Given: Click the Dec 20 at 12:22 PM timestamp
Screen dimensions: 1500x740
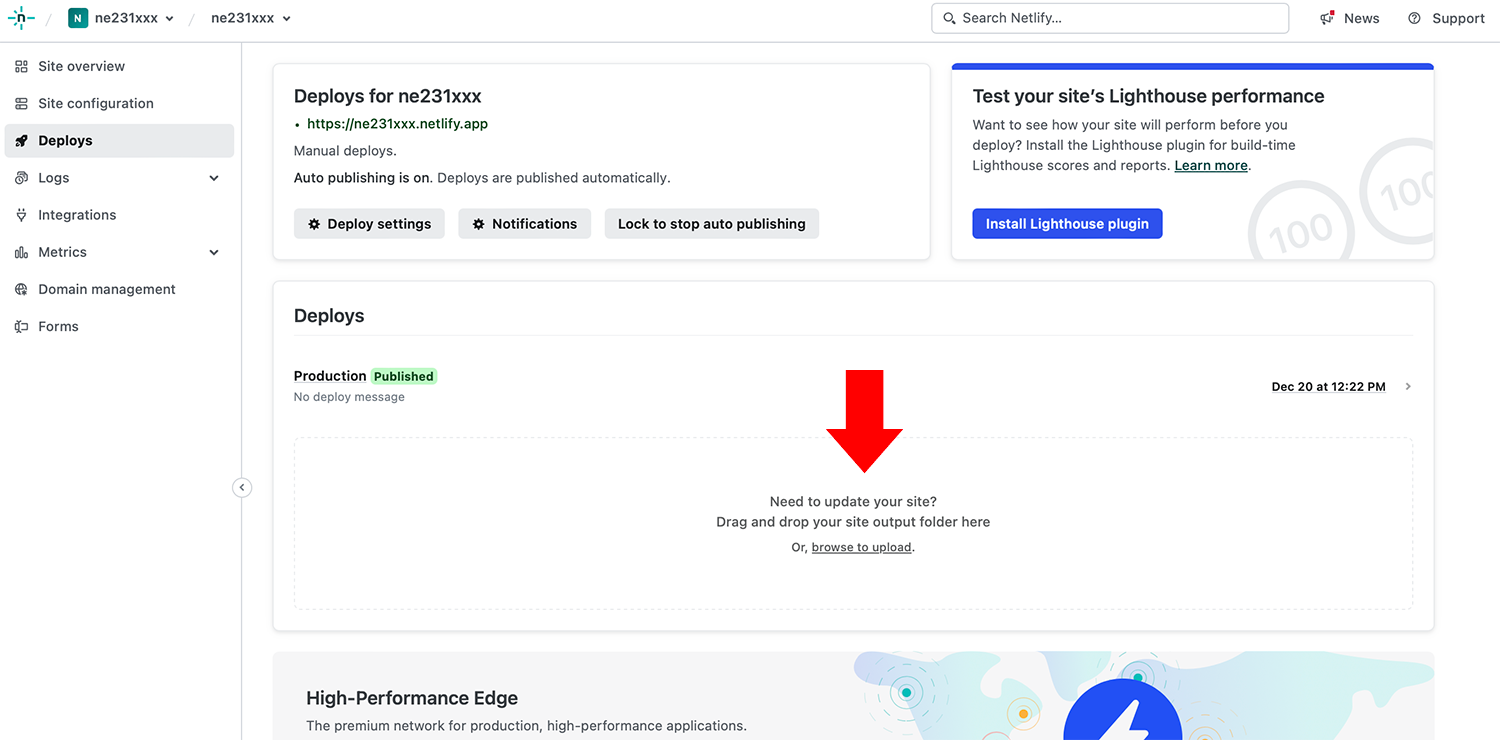Looking at the screenshot, I should coord(1329,387).
